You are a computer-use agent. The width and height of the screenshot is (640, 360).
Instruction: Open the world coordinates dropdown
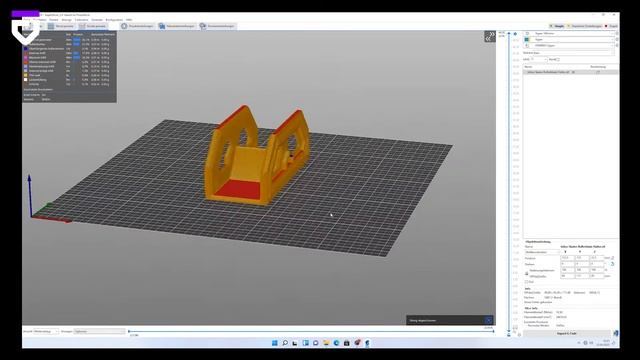point(542,252)
